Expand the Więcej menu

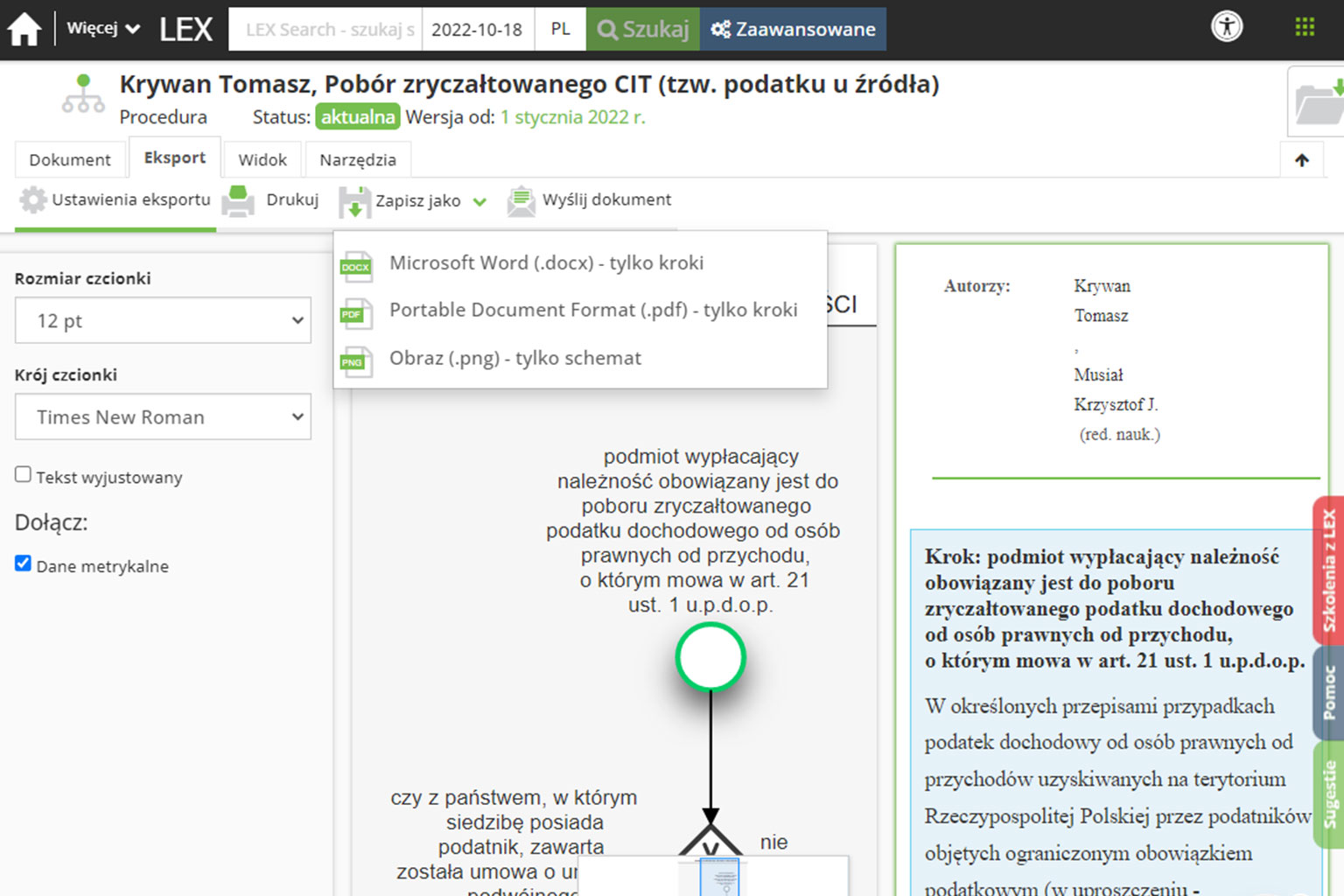coord(103,29)
